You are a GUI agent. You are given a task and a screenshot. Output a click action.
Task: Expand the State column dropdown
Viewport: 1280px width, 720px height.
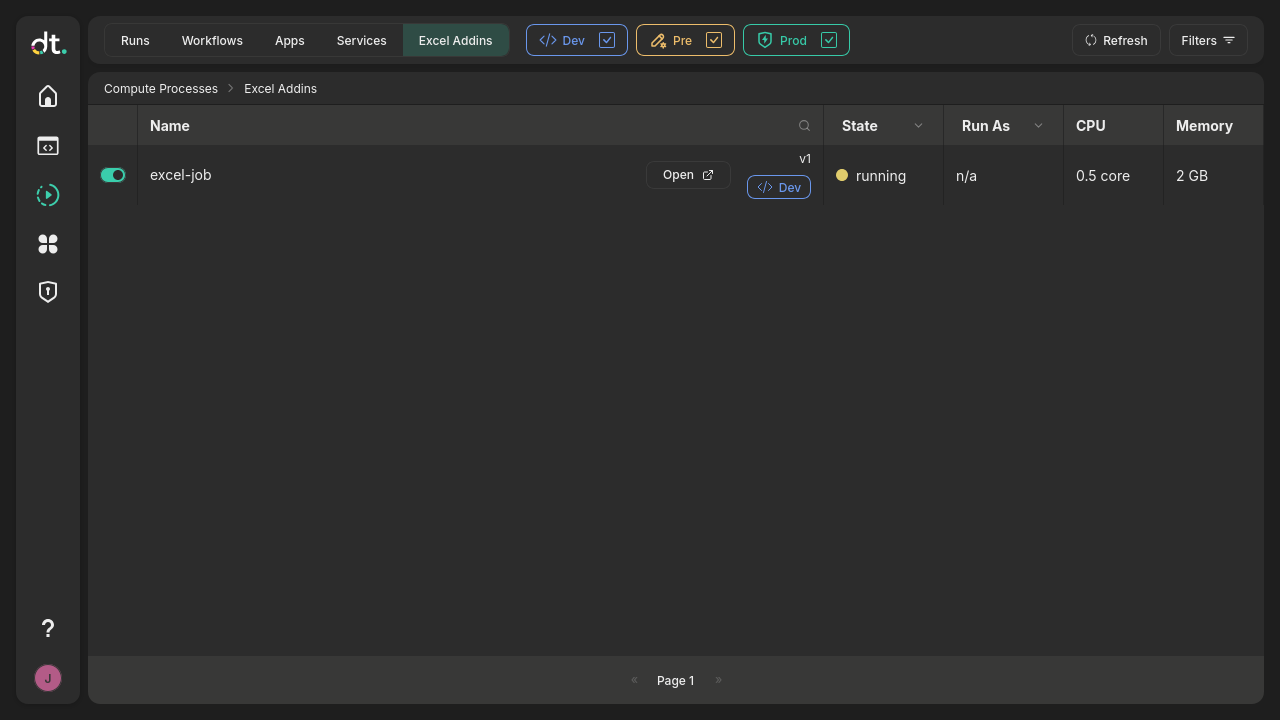click(x=918, y=126)
